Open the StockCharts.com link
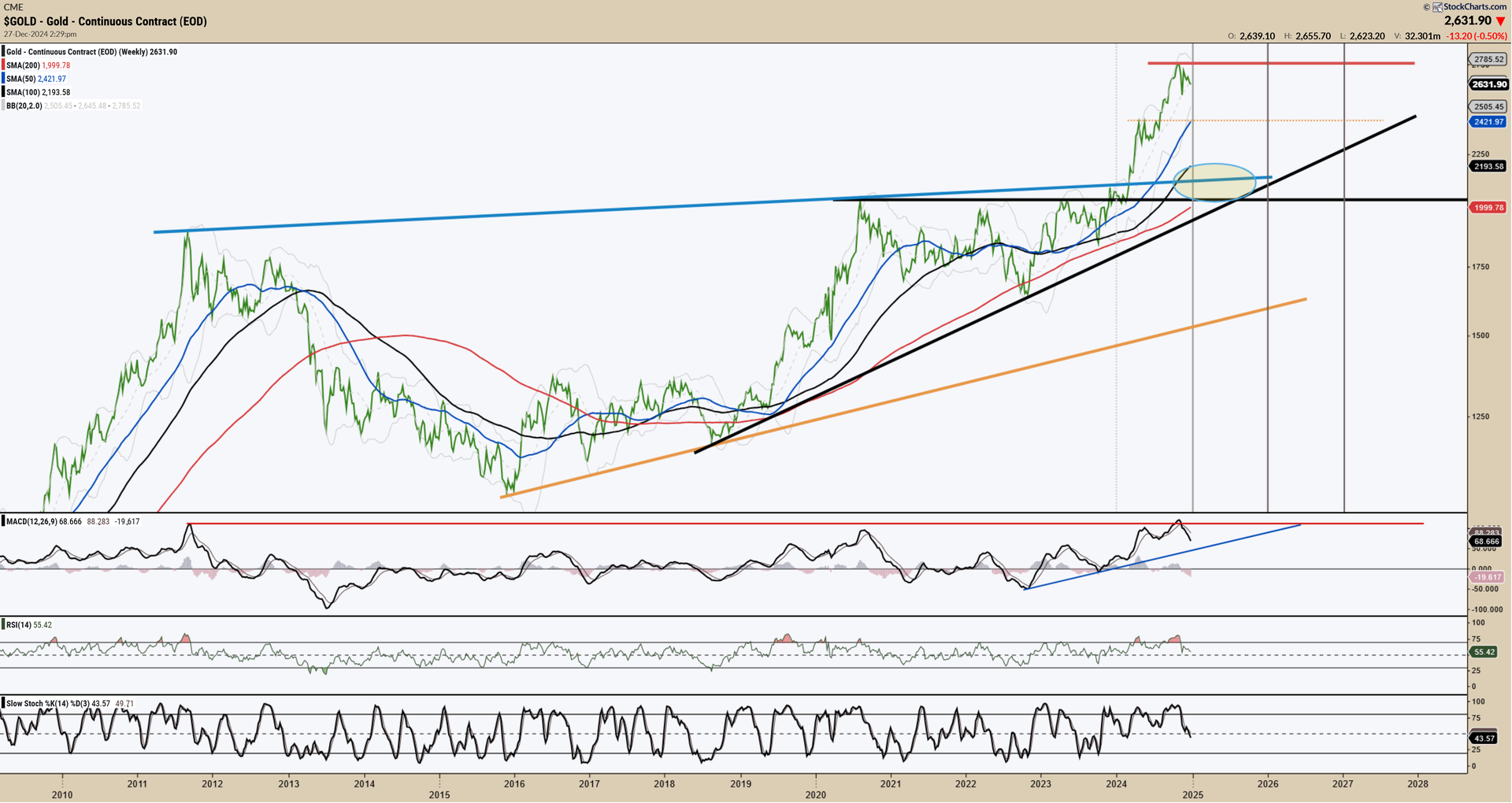Image resolution: width=1512 pixels, height=803 pixels. (1475, 7)
